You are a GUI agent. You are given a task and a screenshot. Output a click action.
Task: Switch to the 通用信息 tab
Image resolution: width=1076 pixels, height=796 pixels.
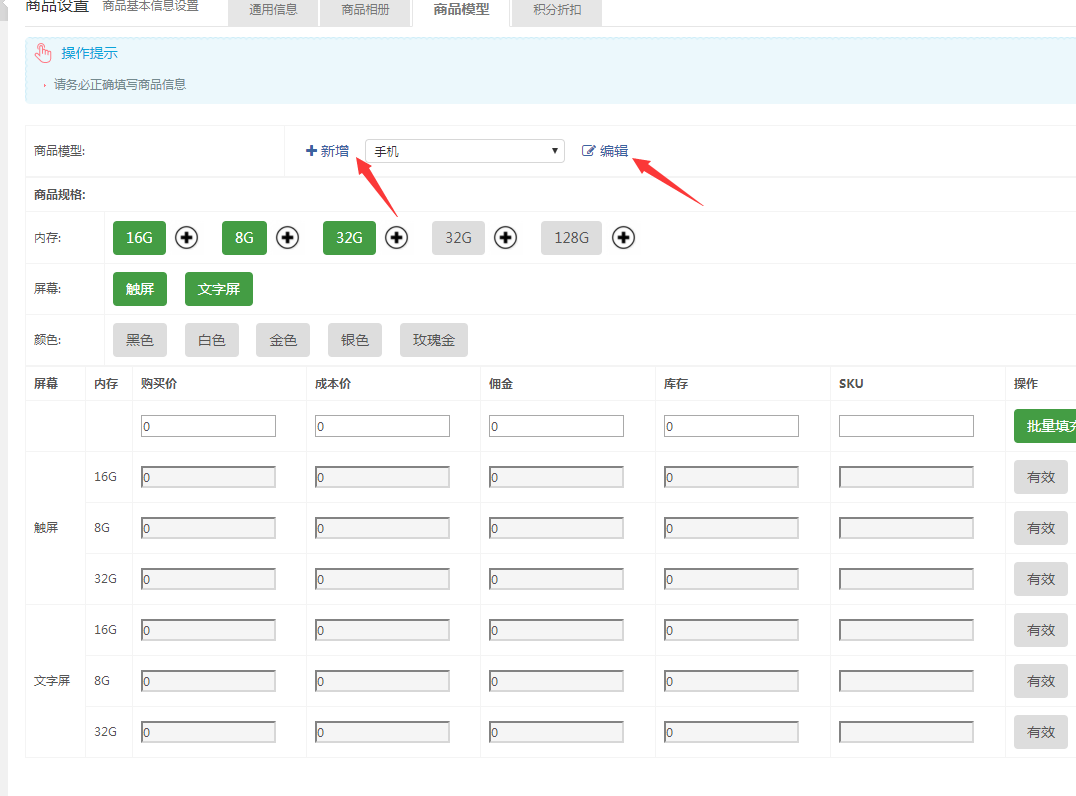[x=273, y=11]
